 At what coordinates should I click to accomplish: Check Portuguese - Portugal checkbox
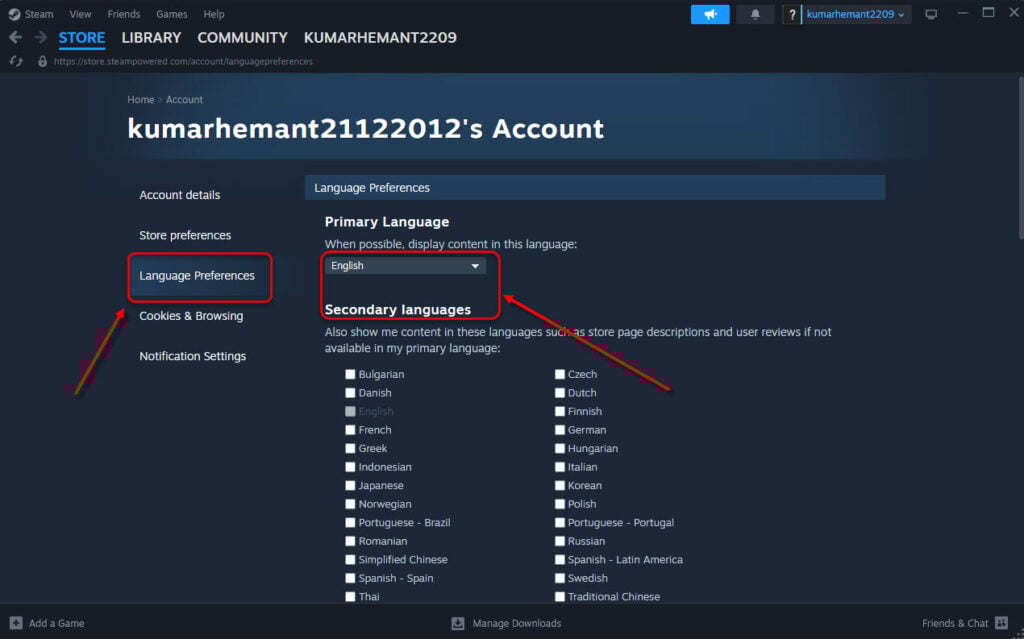point(560,522)
